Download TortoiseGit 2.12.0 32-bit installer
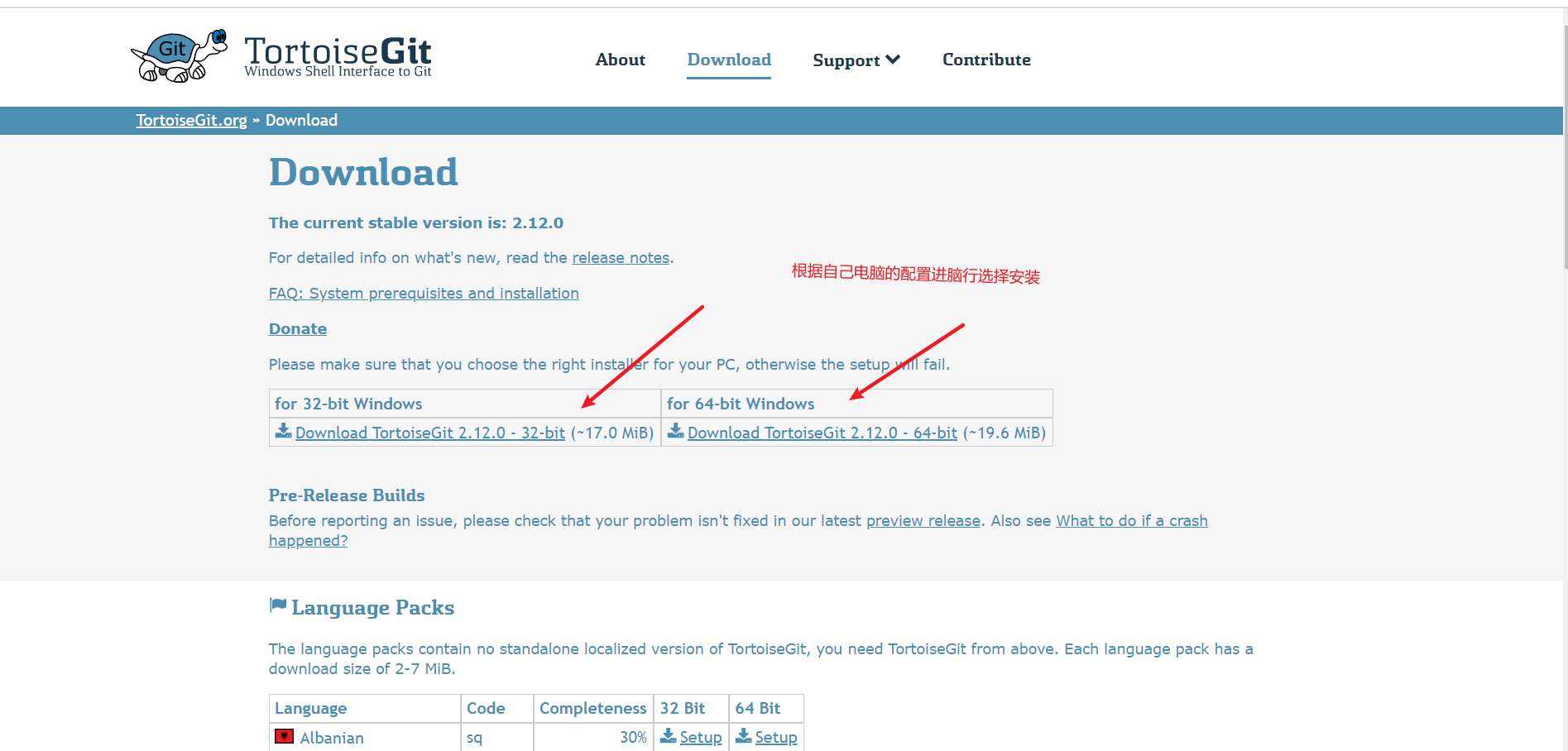This screenshot has width=1568, height=751. [x=430, y=433]
